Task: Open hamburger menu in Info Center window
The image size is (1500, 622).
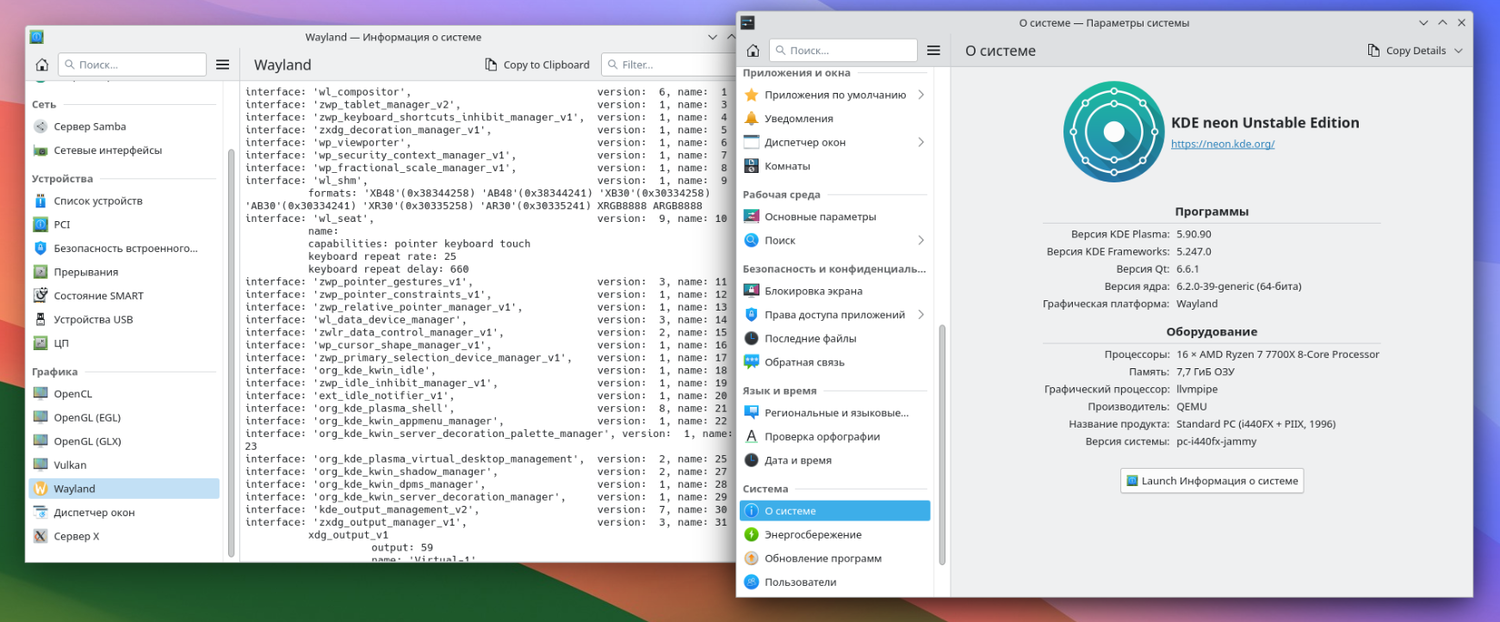Action: click(x=223, y=64)
